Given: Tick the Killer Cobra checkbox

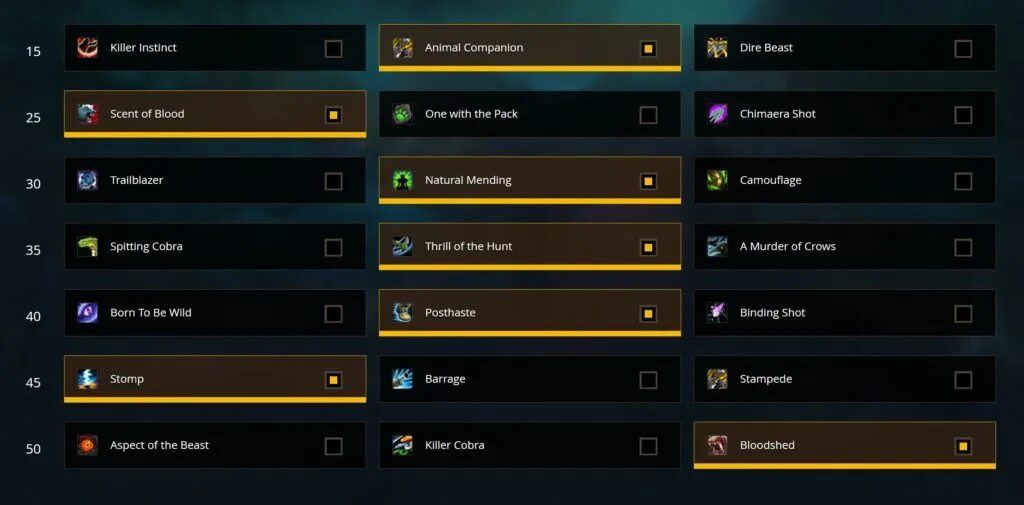Looking at the screenshot, I should tap(648, 446).
